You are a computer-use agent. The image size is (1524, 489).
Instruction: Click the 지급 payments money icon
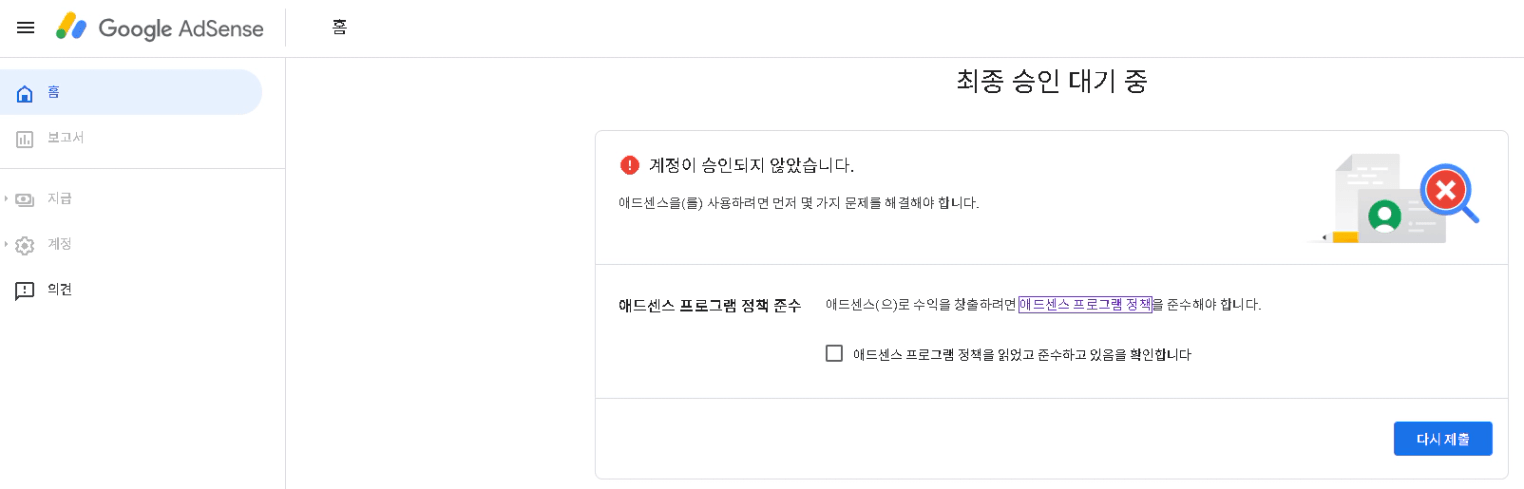pos(25,199)
